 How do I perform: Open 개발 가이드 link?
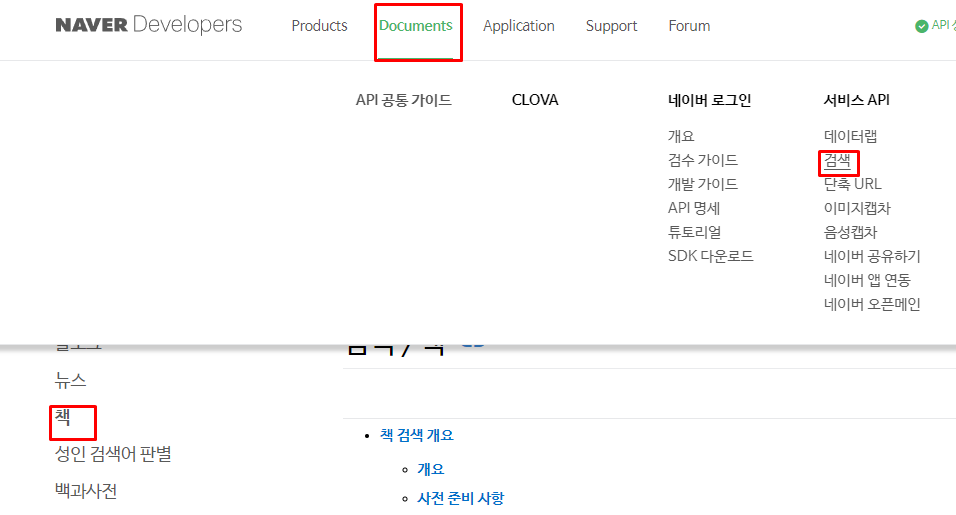pos(703,184)
